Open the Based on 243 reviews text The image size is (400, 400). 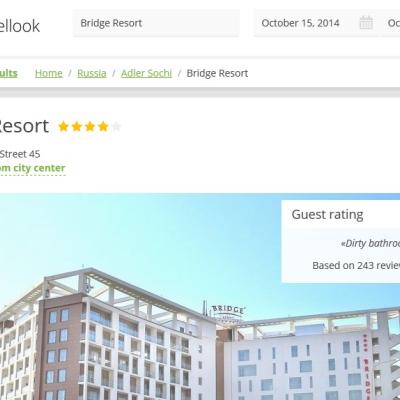pos(356,265)
